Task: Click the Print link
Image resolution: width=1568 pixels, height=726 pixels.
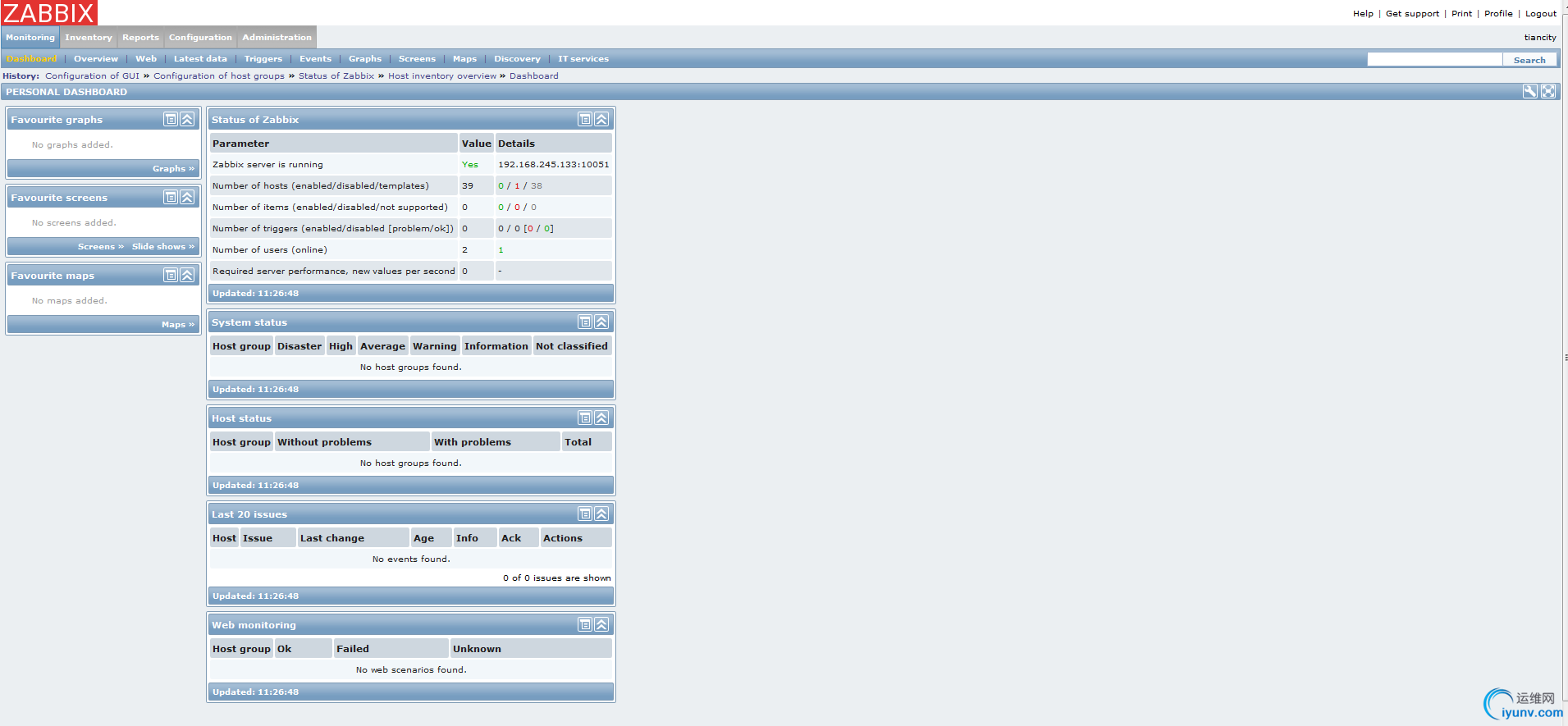Action: click(x=1461, y=14)
